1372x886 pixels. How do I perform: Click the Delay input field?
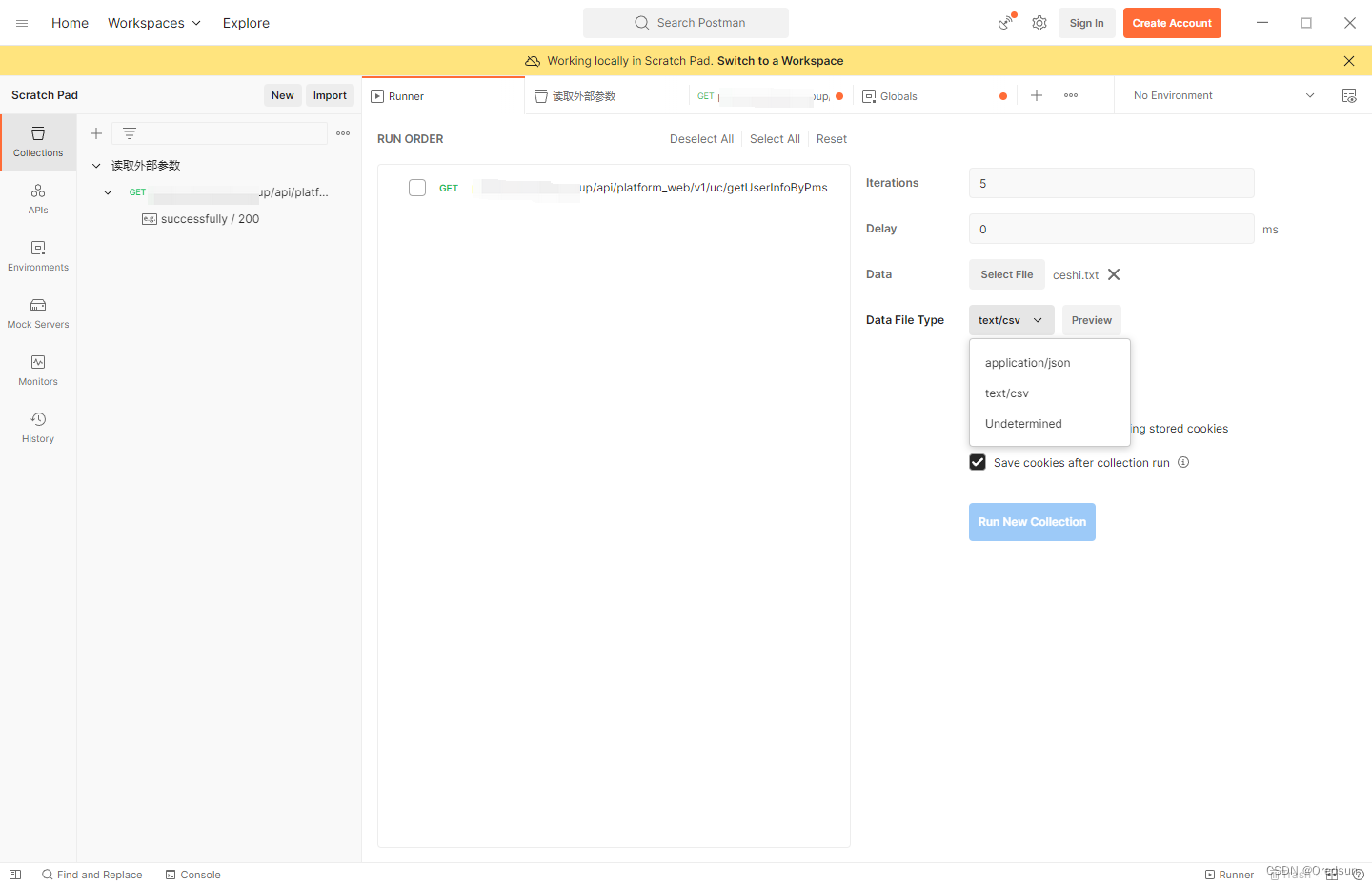(x=1112, y=229)
